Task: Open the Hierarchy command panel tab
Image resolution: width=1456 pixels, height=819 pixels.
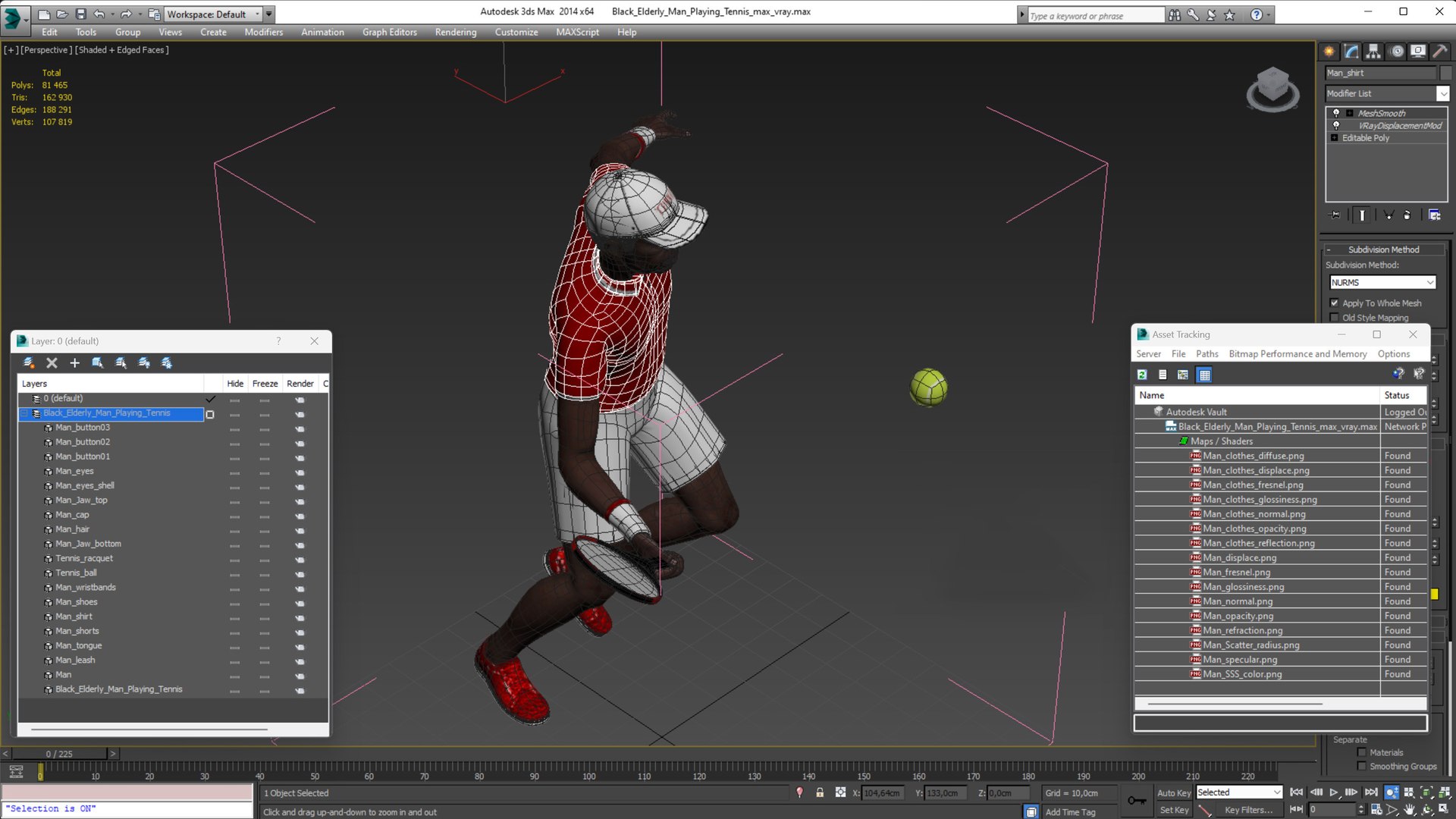Action: [1373, 51]
